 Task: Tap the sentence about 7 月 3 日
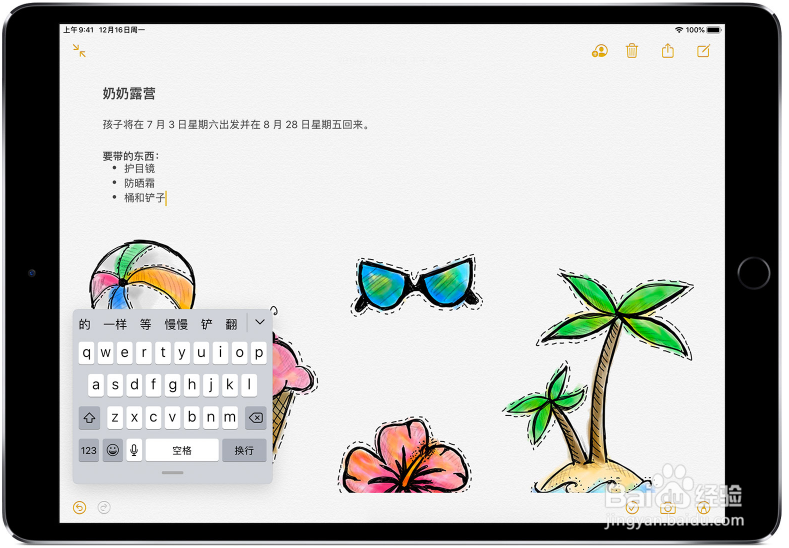[236, 125]
